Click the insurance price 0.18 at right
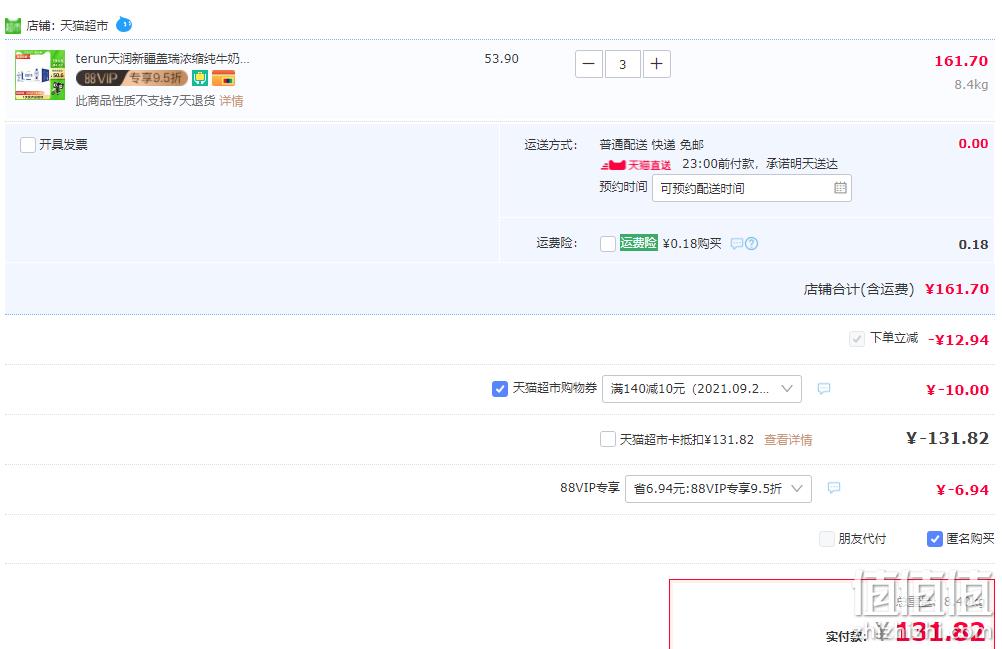 (973, 245)
